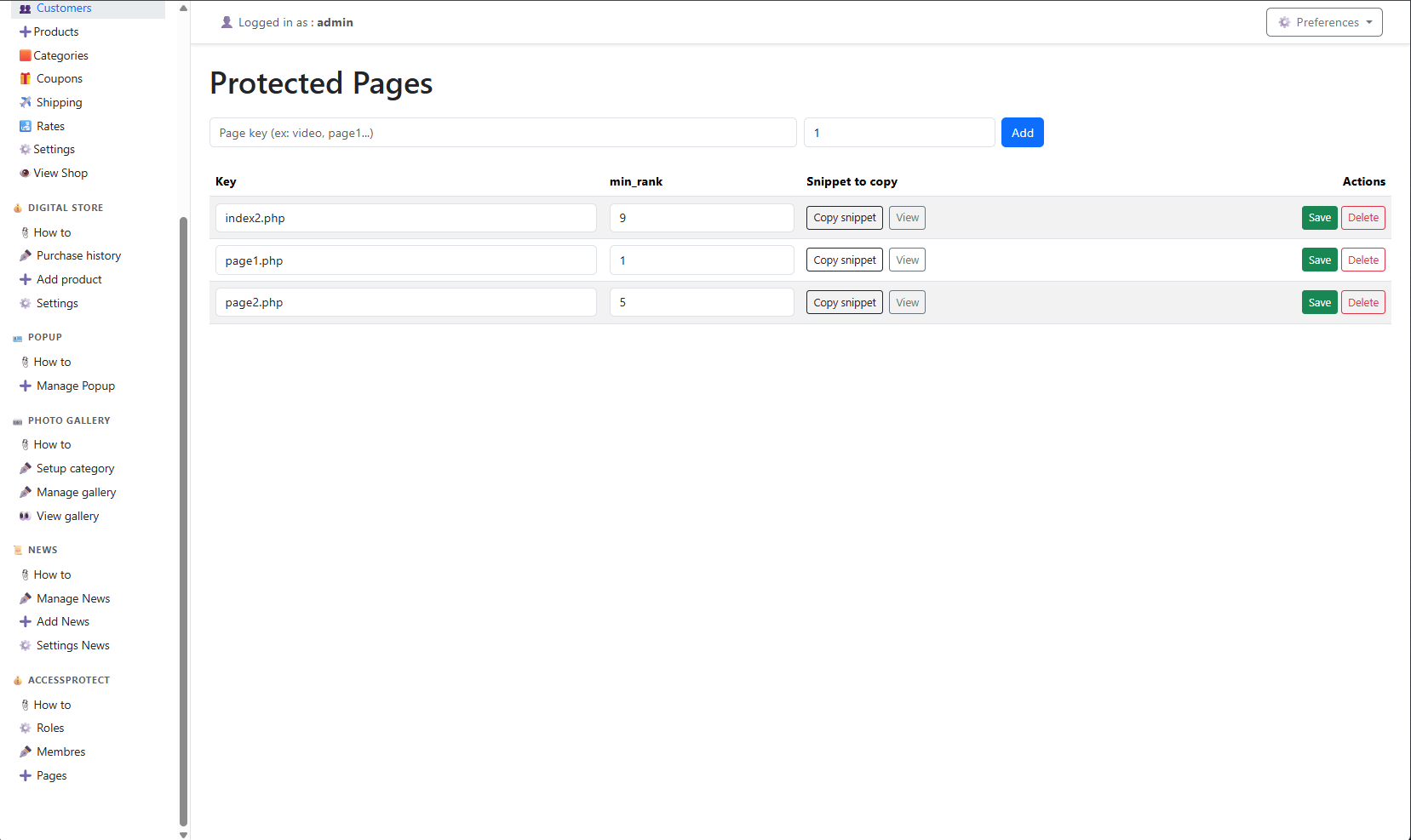This screenshot has width=1411, height=840.
Task: Click the View Shop eye icon
Action: pyautogui.click(x=26, y=173)
